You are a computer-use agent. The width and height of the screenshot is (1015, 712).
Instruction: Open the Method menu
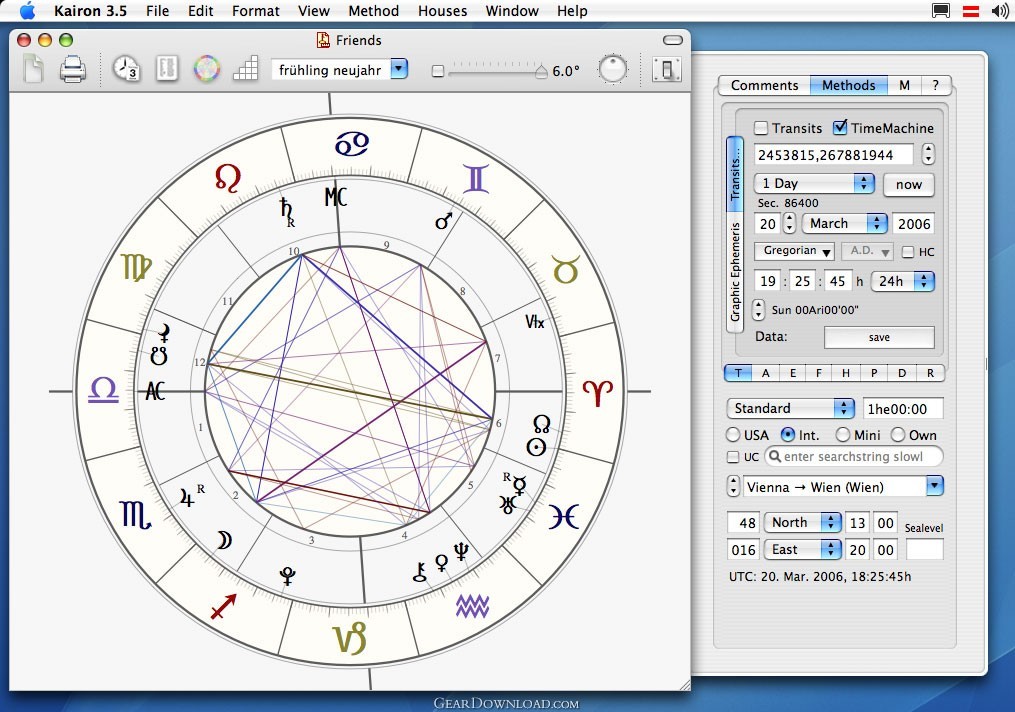click(x=374, y=10)
